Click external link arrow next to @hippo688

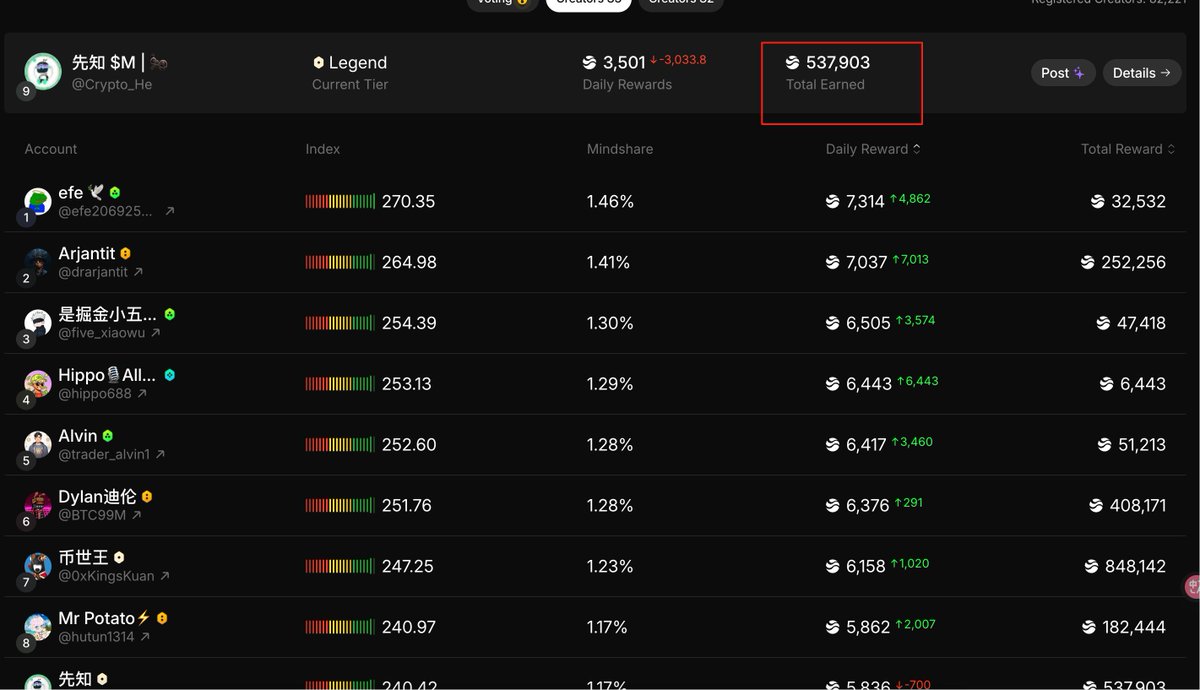click(x=142, y=394)
